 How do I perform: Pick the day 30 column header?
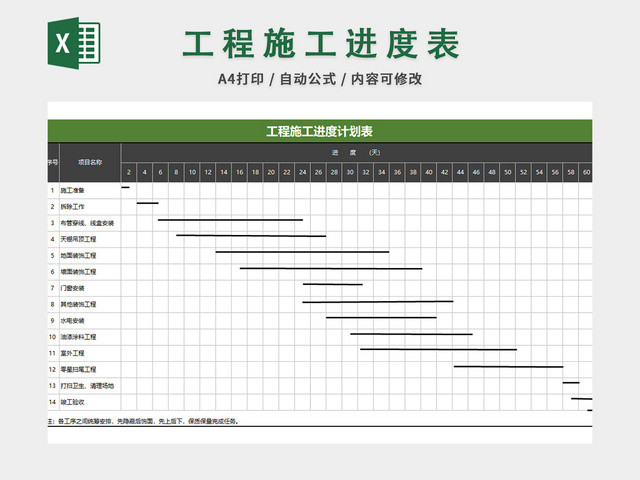(350, 172)
